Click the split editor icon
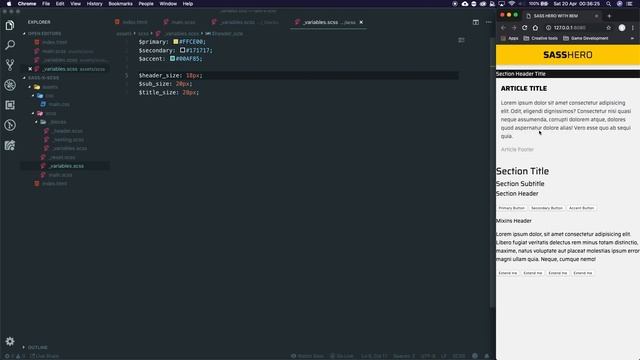This screenshot has width=640, height=360. [476, 22]
